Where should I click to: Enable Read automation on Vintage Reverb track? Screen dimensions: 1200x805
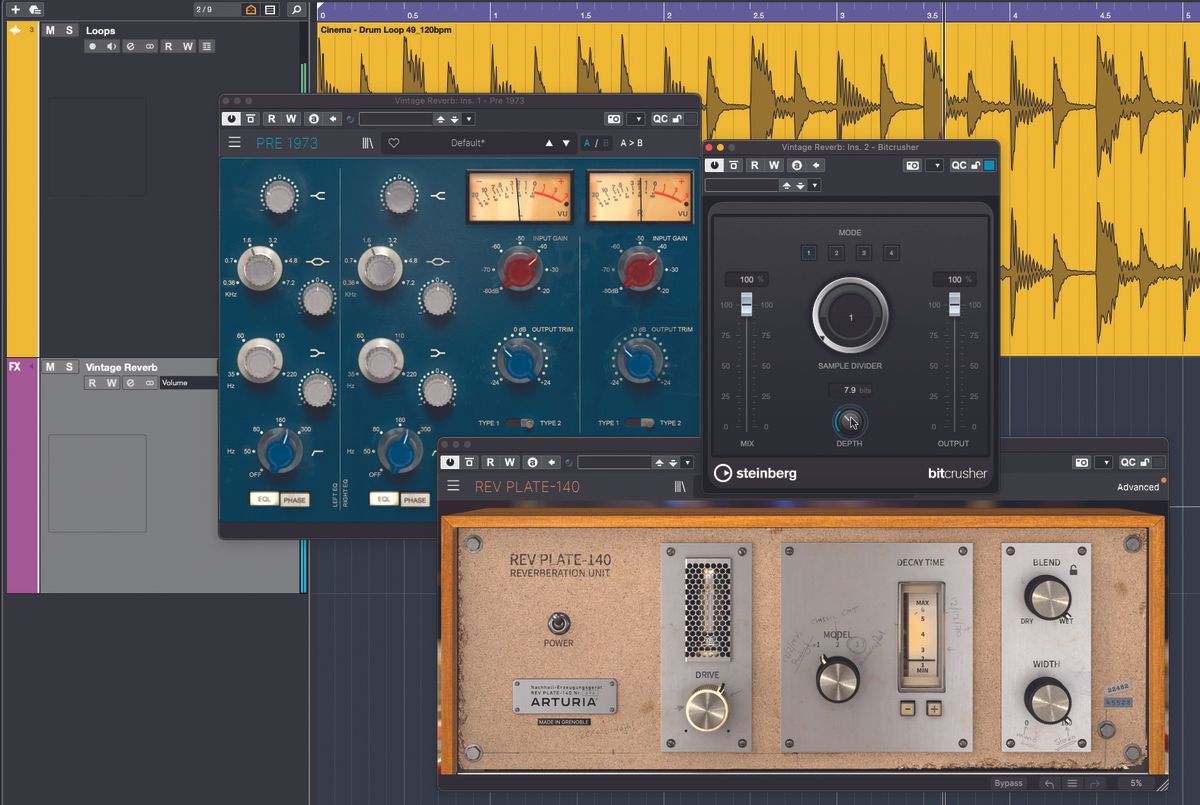click(92, 383)
